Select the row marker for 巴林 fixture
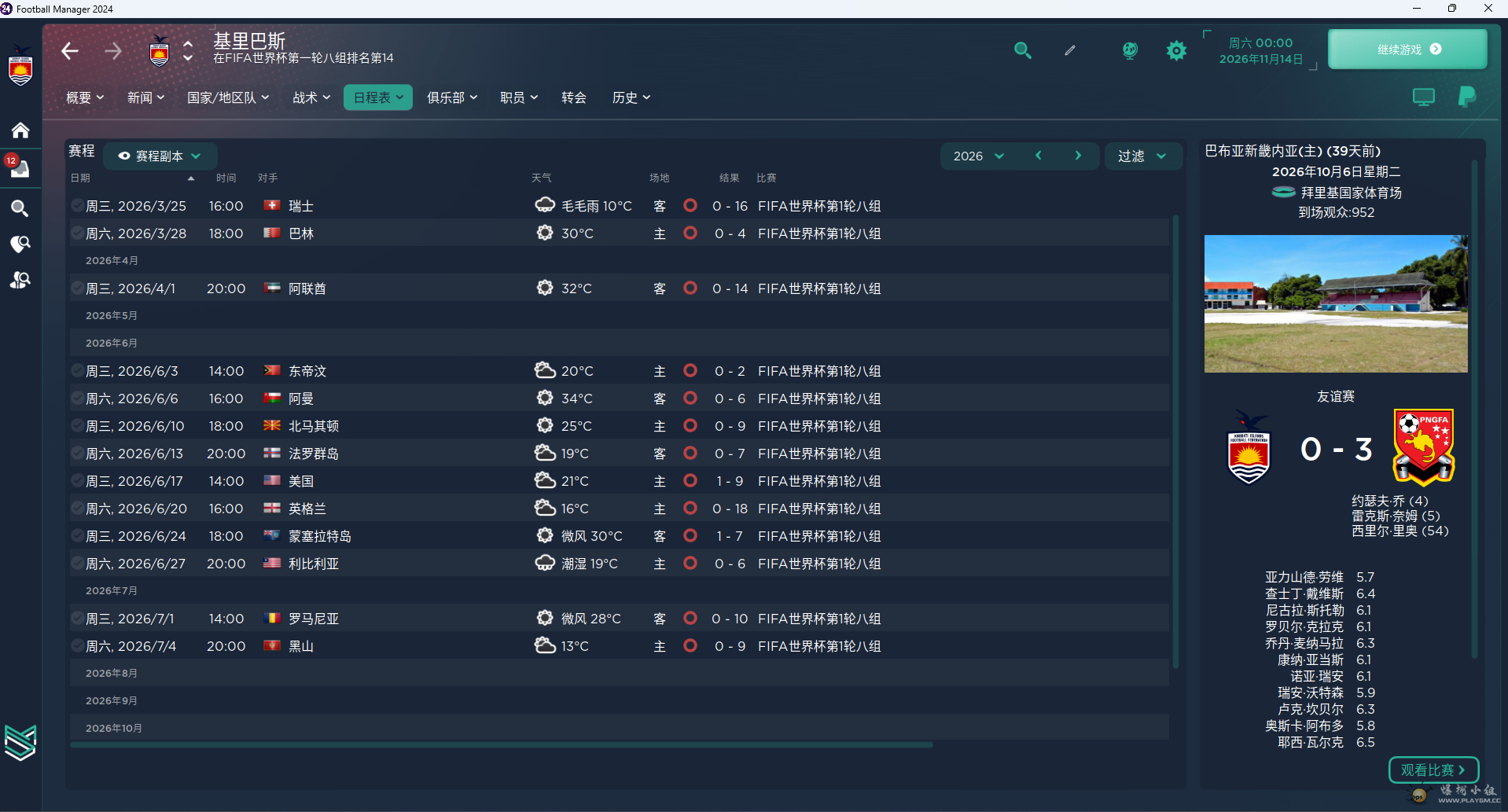Image resolution: width=1508 pixels, height=812 pixels. pyautogui.click(x=77, y=233)
